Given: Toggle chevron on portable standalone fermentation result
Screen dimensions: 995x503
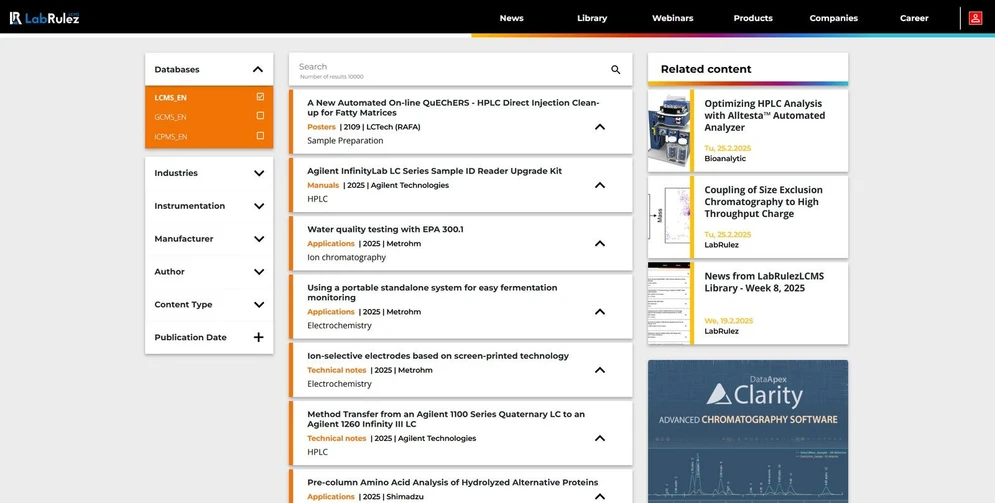Looking at the screenshot, I should (600, 312).
